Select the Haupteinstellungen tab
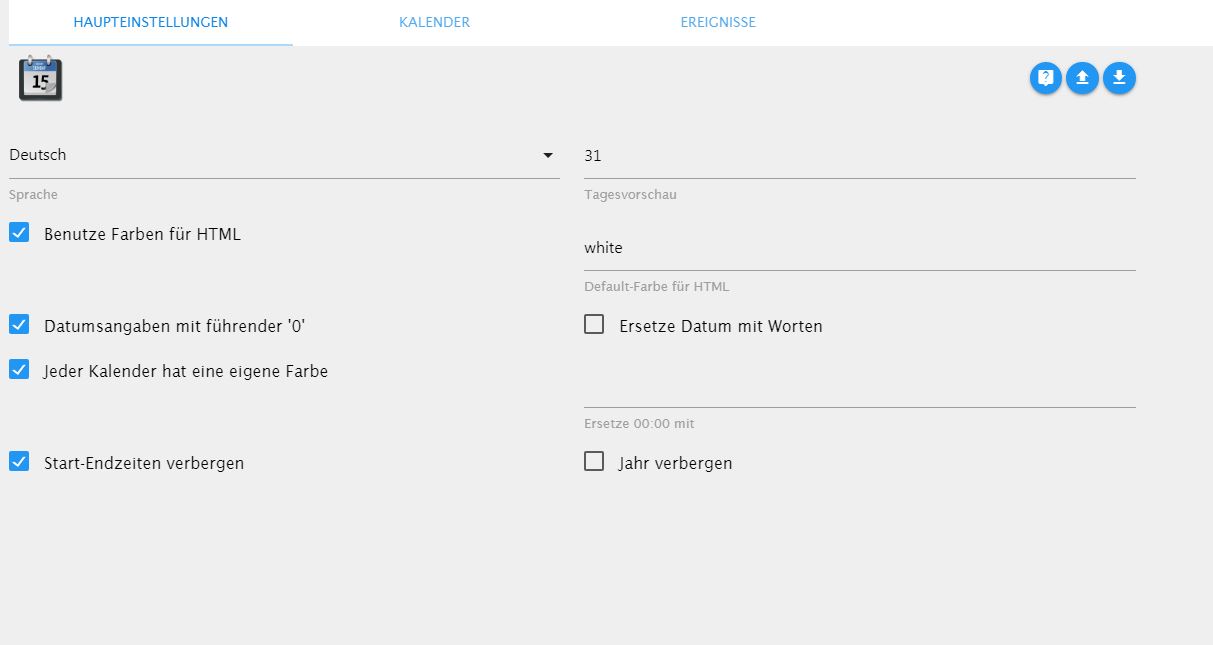 click(x=150, y=22)
